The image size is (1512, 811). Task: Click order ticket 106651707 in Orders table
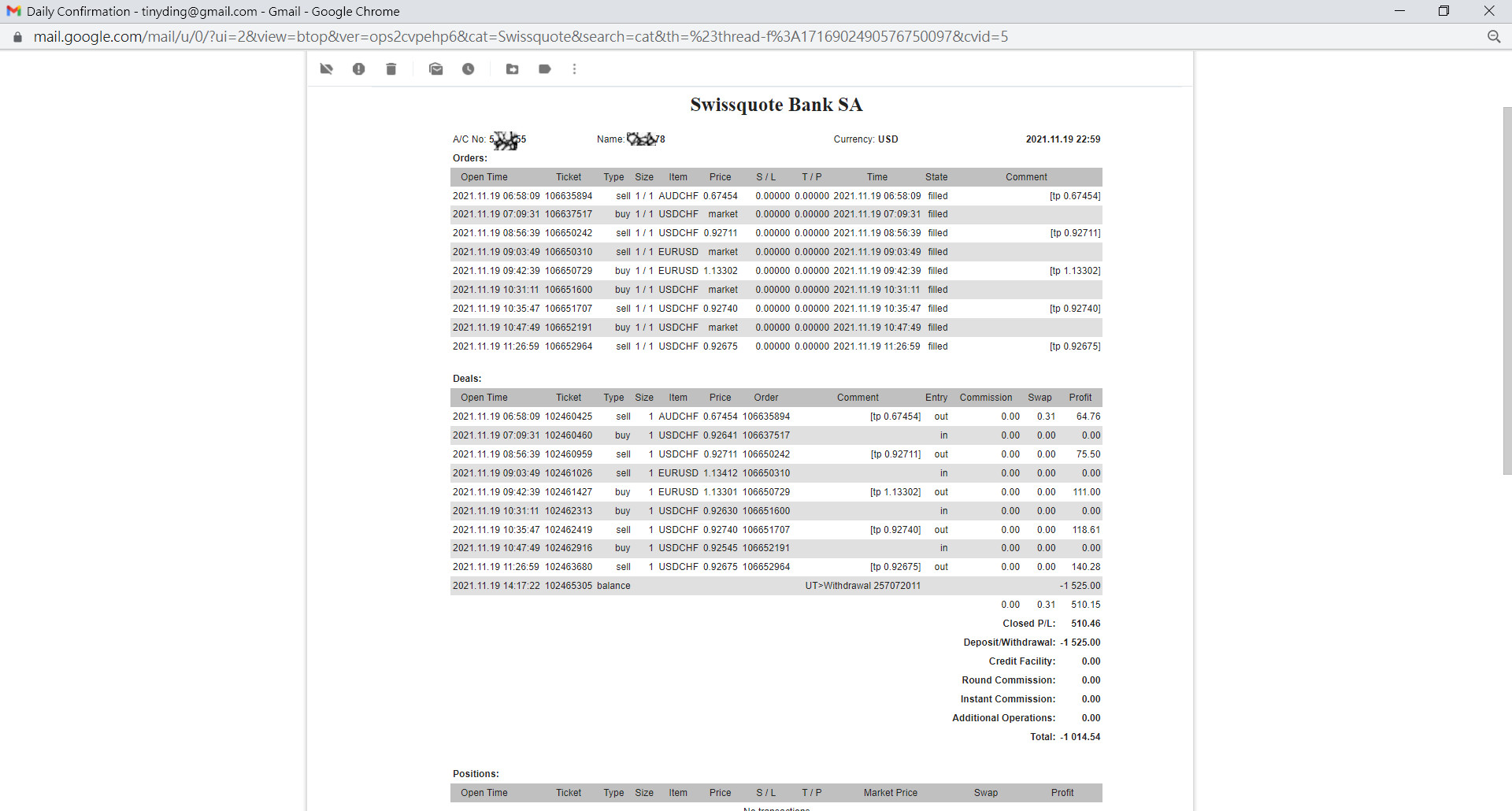click(x=569, y=309)
